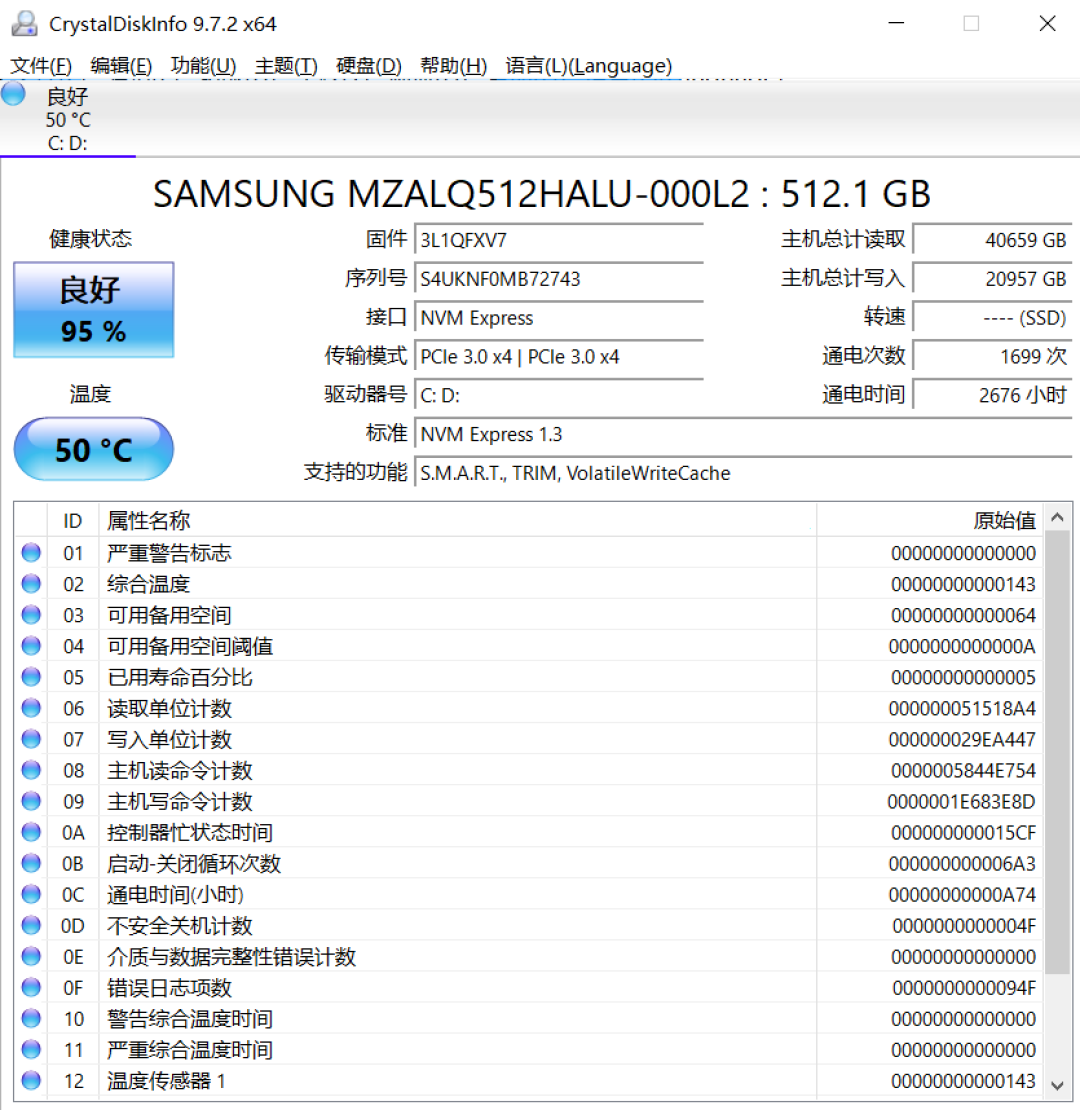Open the 主题(T) menu
Screen dimensions: 1080x1110
286,66
